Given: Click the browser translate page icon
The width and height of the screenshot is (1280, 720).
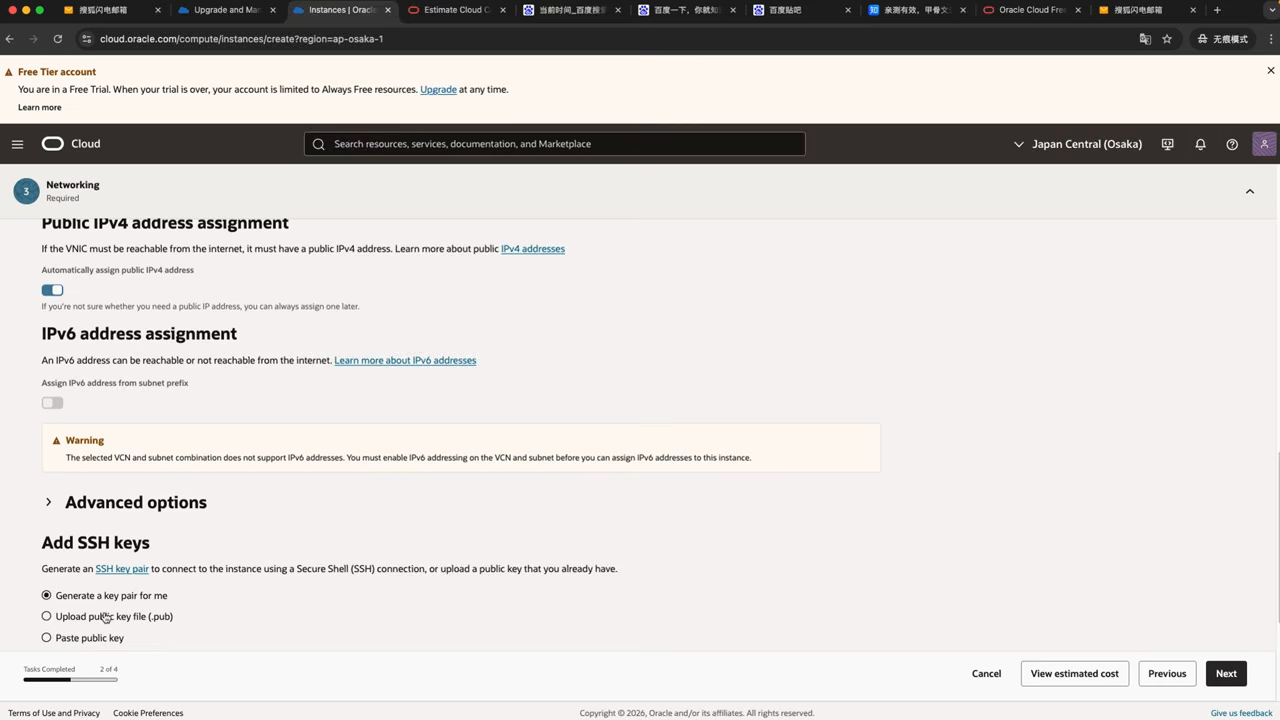Looking at the screenshot, I should point(1145,39).
